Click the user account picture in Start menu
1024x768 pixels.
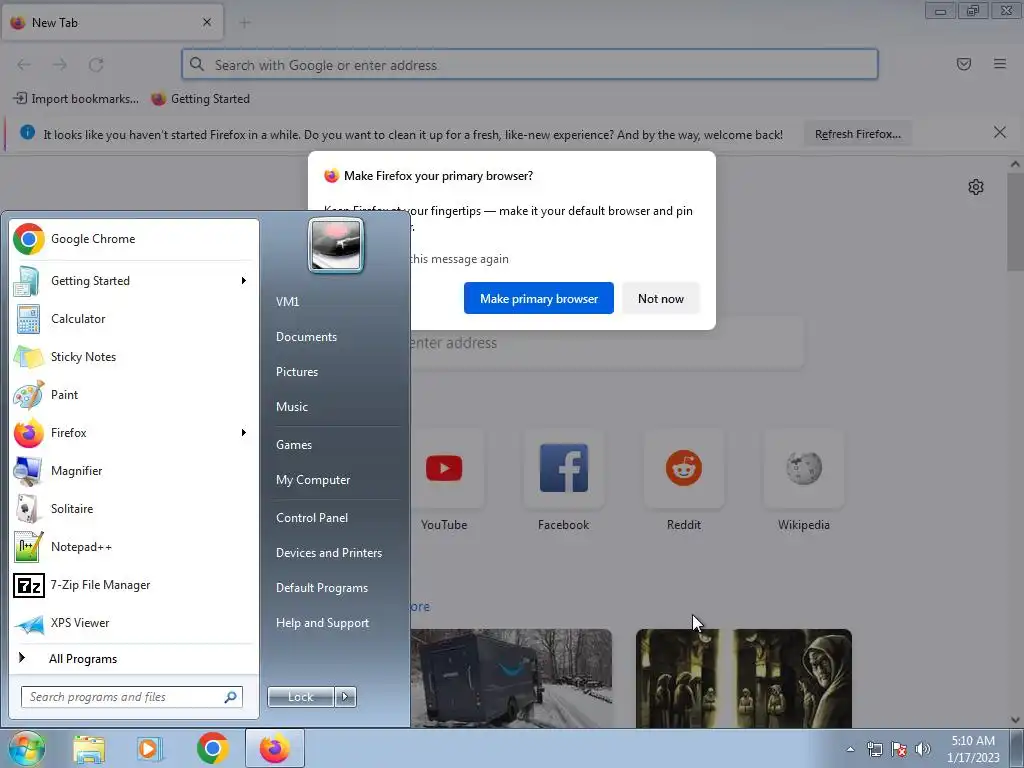tap(336, 245)
